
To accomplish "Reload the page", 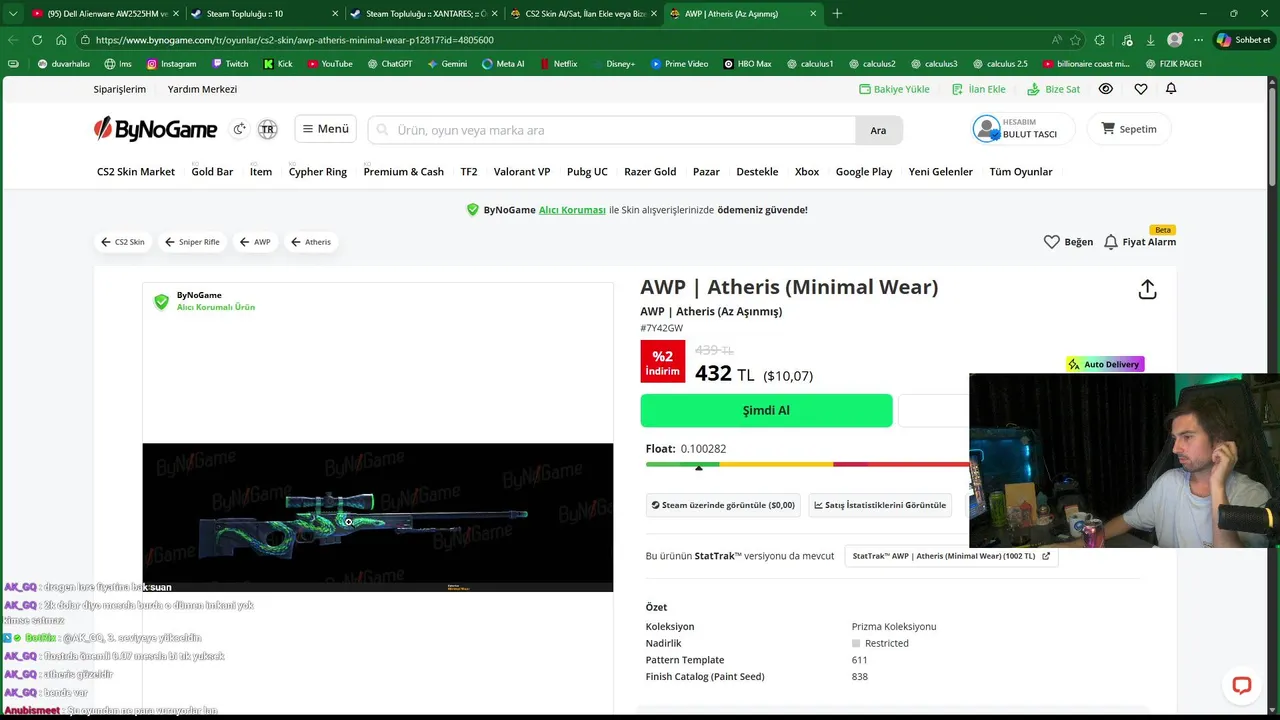I will click(x=37, y=40).
